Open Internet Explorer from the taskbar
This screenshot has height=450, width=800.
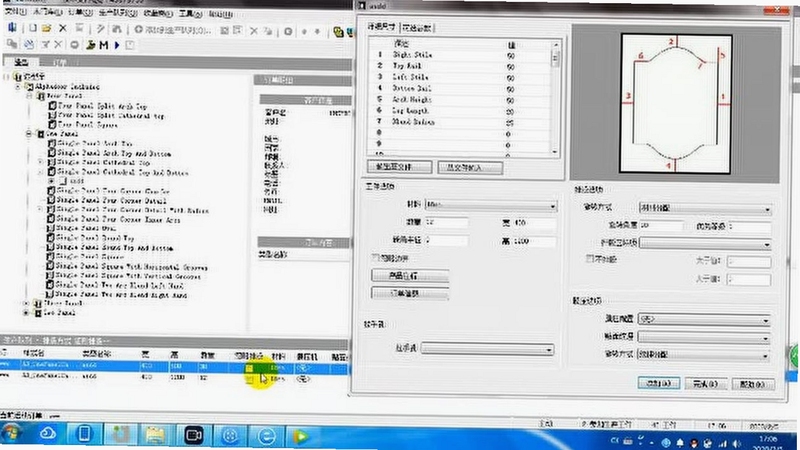coord(266,436)
